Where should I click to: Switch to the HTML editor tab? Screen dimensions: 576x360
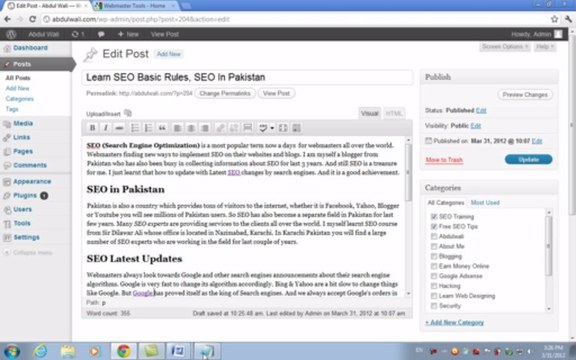point(394,114)
